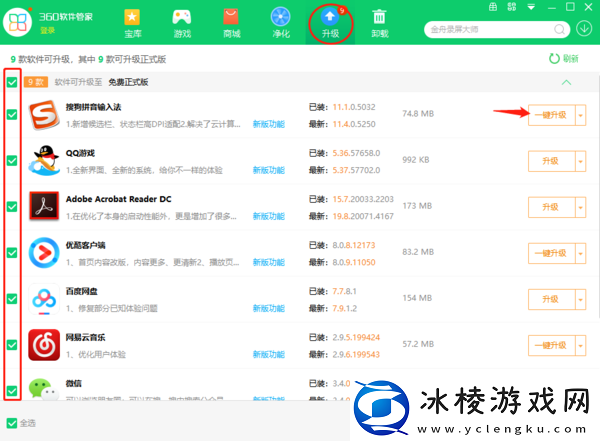Screen dimensions: 600x441
Task: Uncheck the Adobe Acrobat Reader DC checkbox
Action: point(12,207)
